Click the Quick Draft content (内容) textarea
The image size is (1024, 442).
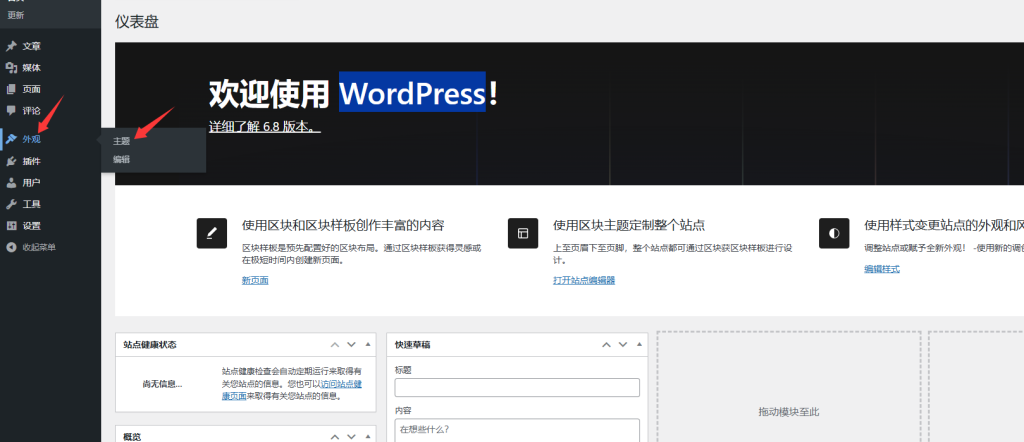(x=517, y=430)
